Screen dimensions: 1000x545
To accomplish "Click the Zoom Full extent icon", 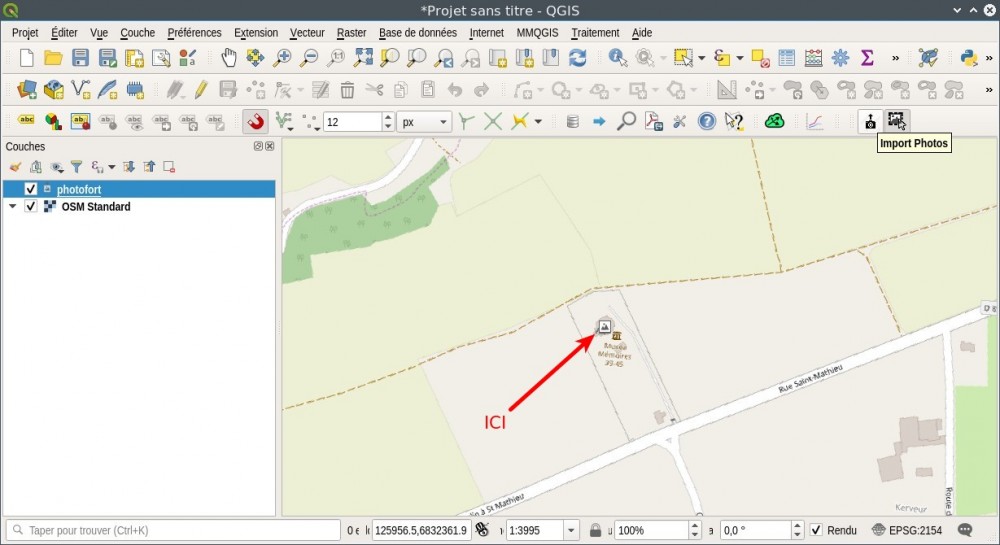I will [x=363, y=58].
